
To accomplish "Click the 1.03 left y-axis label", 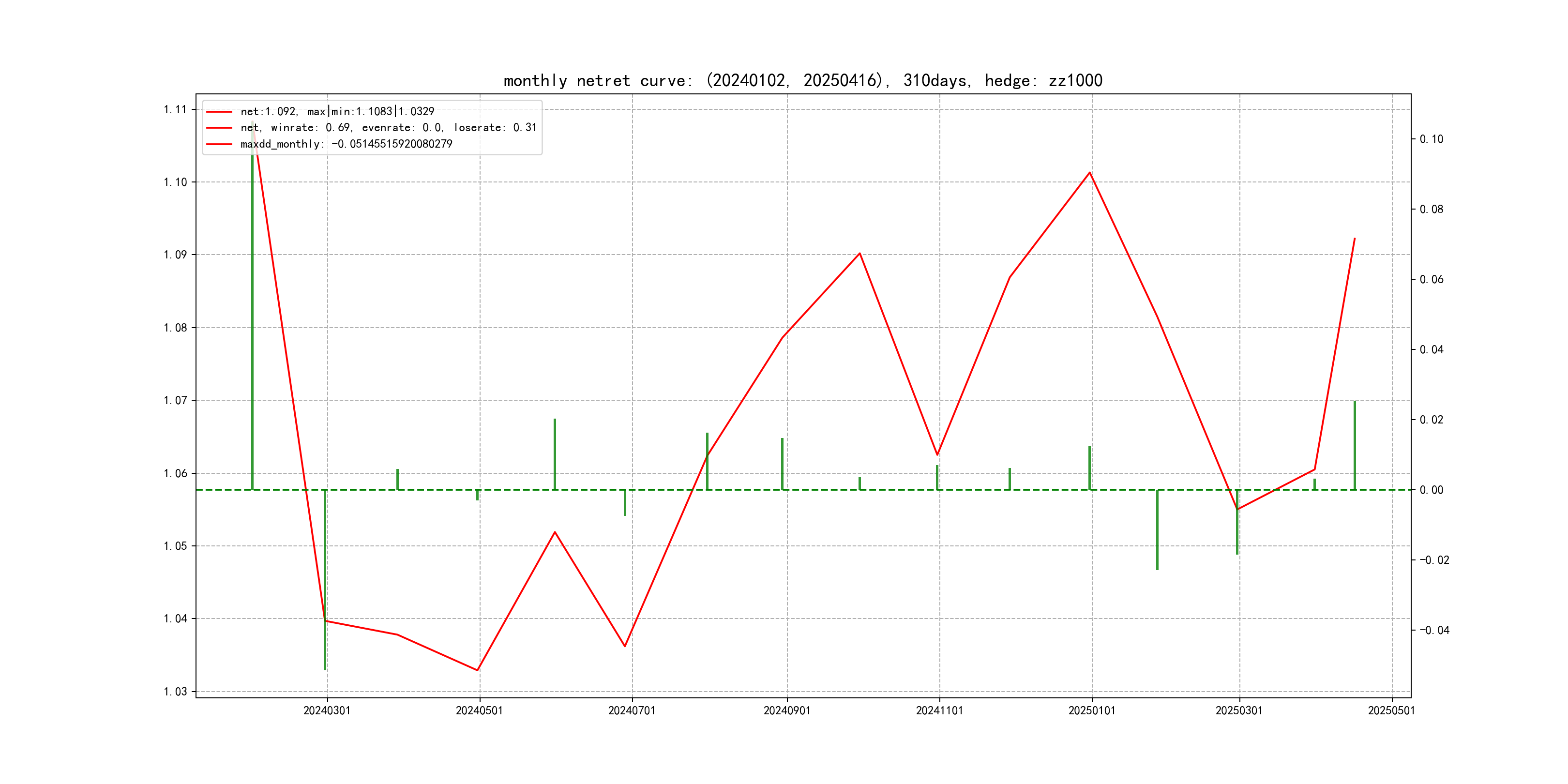I will coord(175,692).
